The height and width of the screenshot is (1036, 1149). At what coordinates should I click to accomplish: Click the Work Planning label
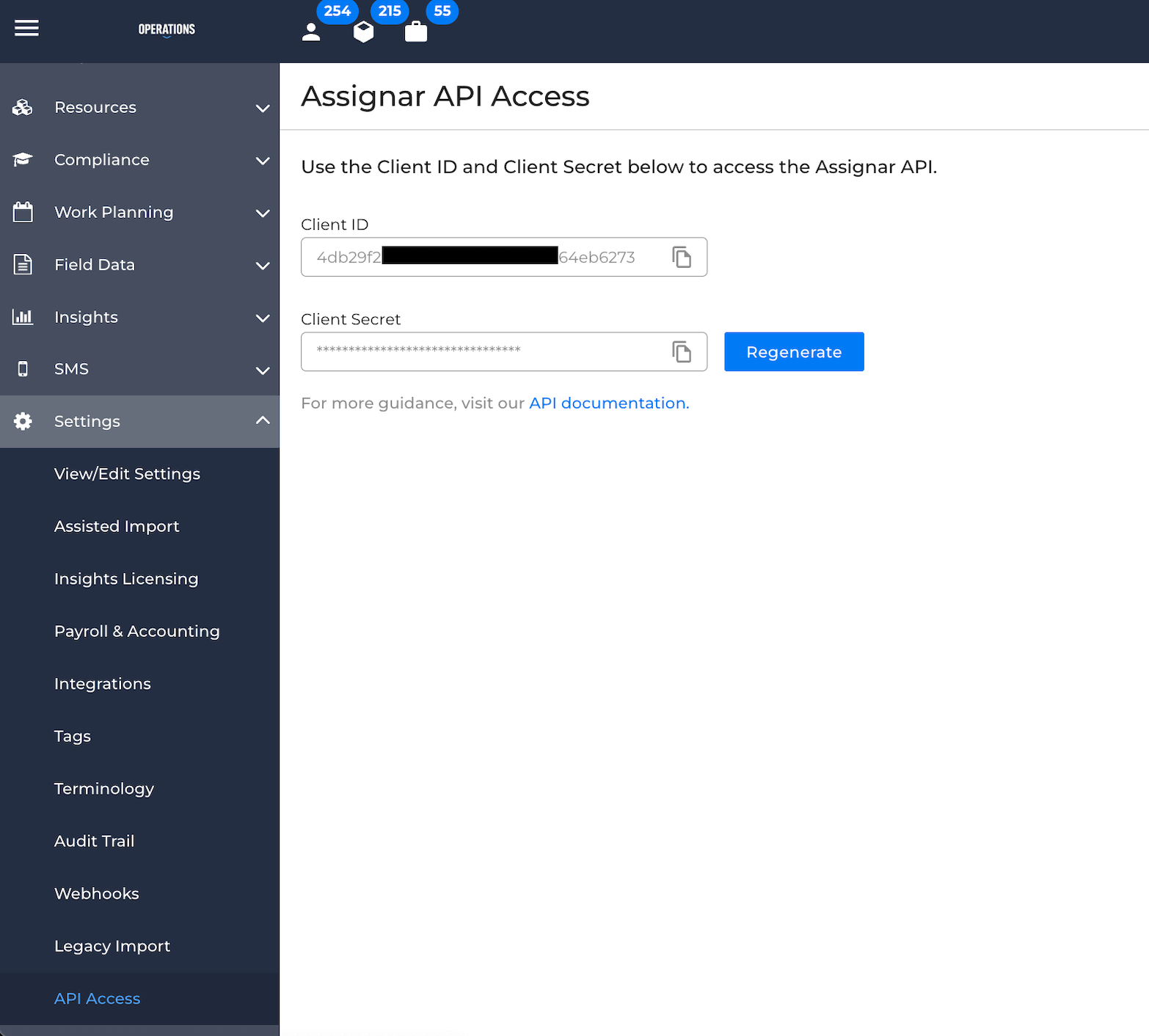(x=114, y=212)
